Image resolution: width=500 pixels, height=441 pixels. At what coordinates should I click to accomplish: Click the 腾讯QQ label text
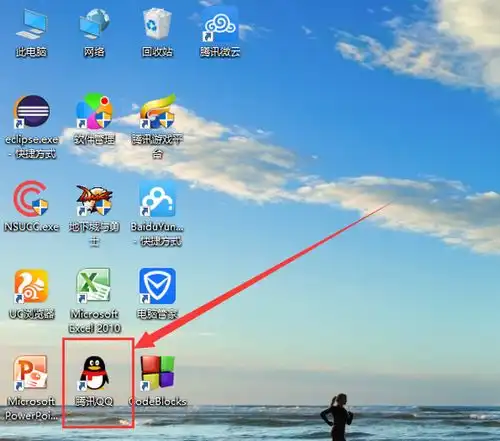coord(94,401)
